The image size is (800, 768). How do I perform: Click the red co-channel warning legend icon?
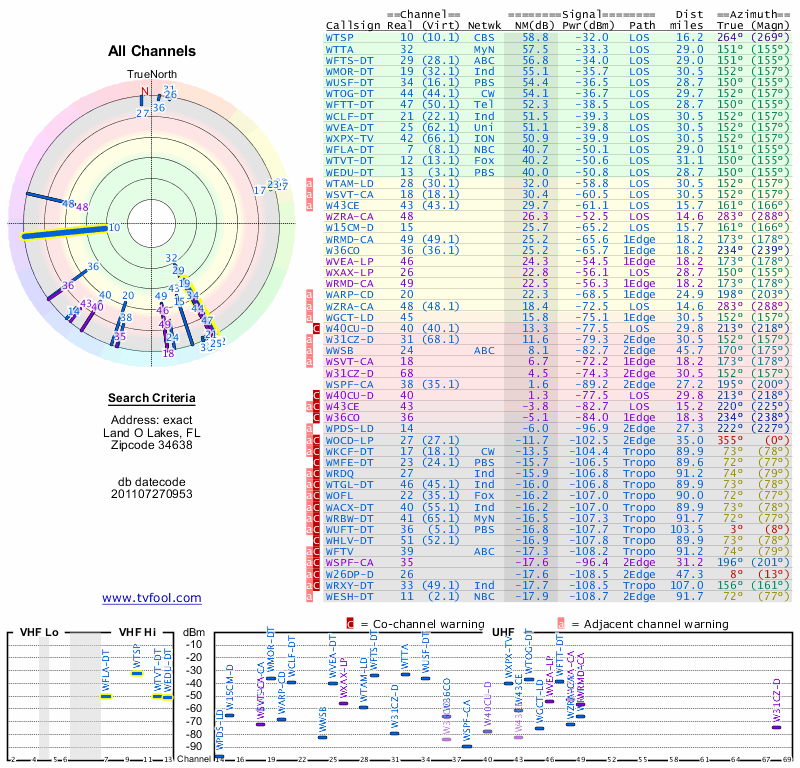[x=350, y=623]
